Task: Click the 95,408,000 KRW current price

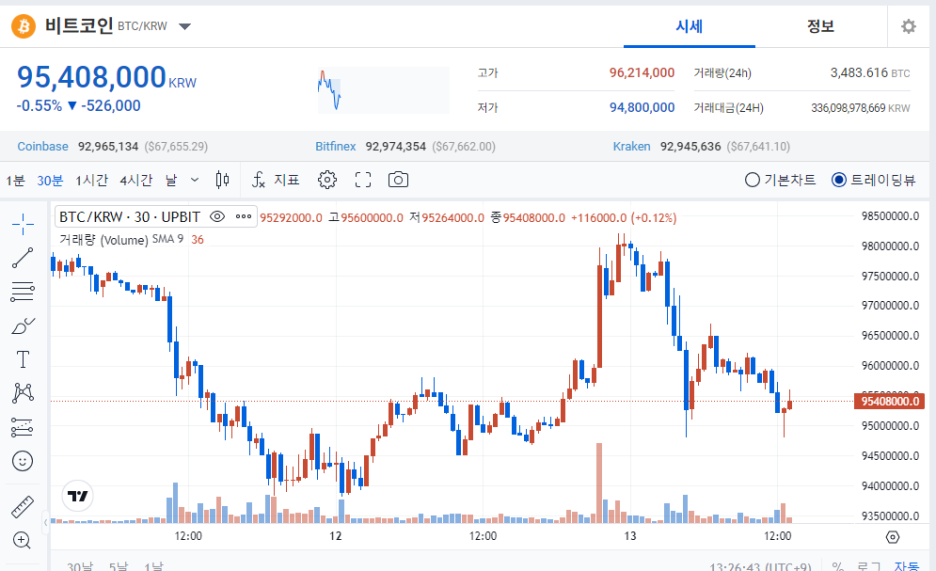Action: click(106, 78)
